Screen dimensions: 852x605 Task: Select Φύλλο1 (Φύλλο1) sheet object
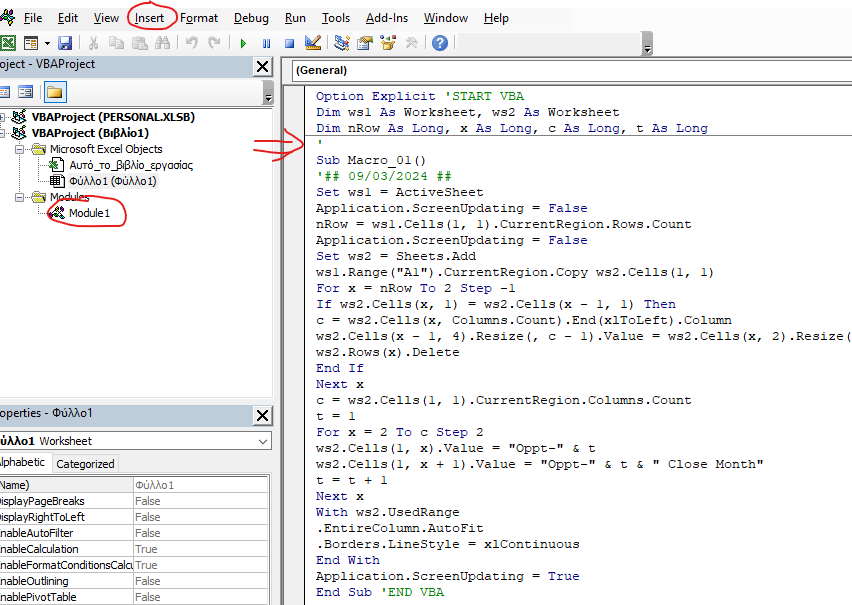(x=112, y=181)
